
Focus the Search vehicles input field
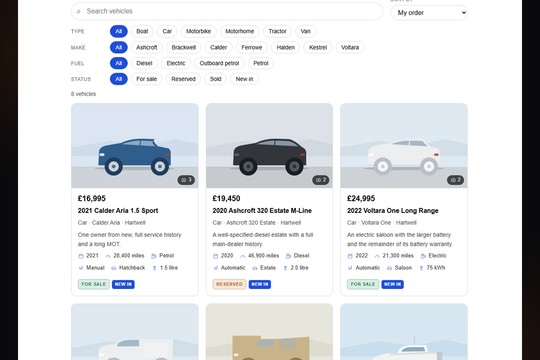227,11
